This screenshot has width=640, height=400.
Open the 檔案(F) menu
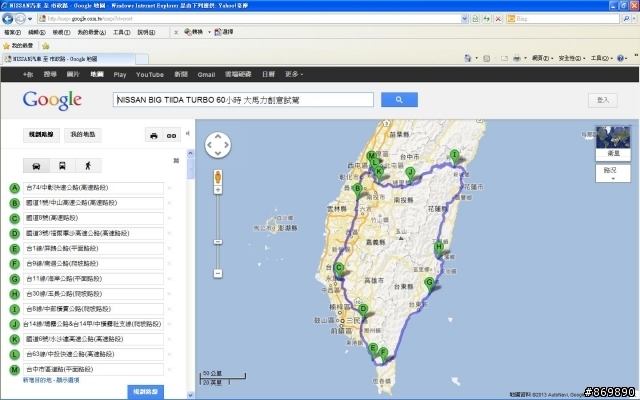[12, 32]
